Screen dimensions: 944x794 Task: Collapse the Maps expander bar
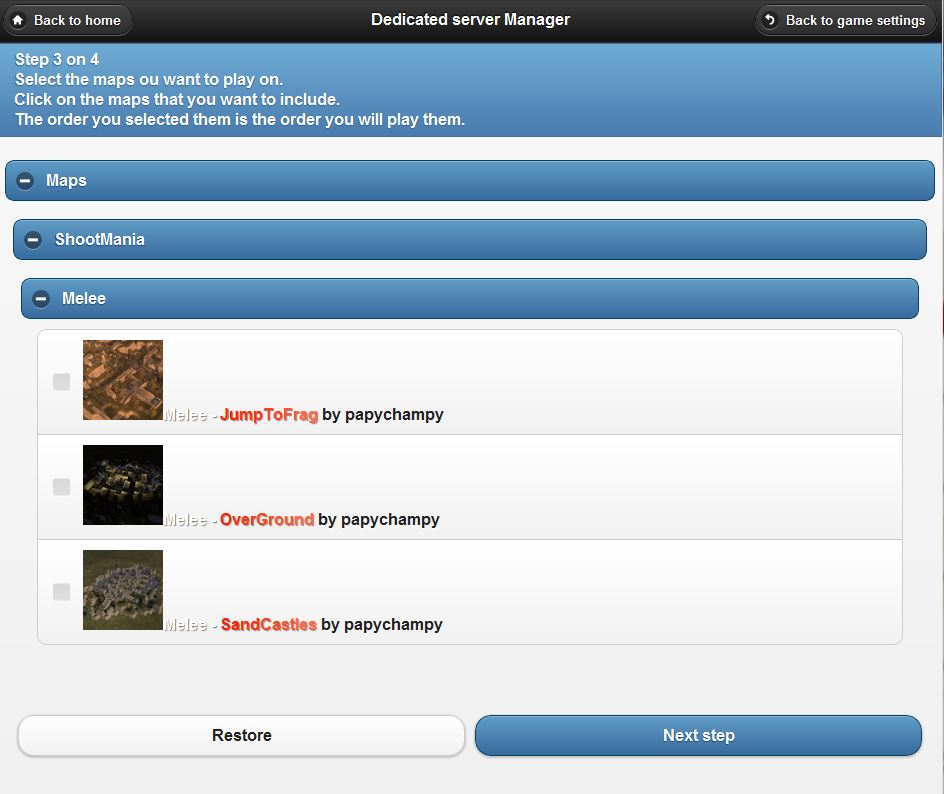470,181
